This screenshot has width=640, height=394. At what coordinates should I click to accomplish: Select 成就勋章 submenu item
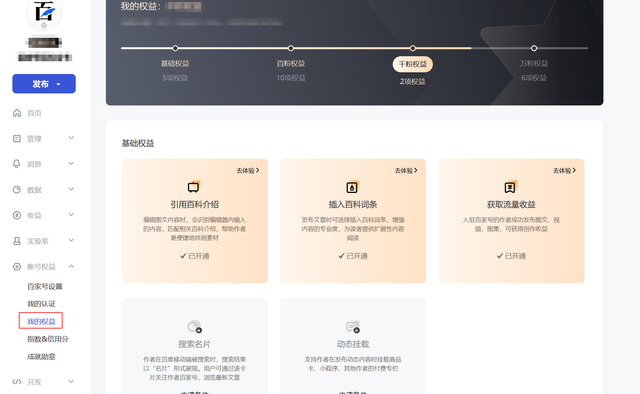(x=41, y=356)
